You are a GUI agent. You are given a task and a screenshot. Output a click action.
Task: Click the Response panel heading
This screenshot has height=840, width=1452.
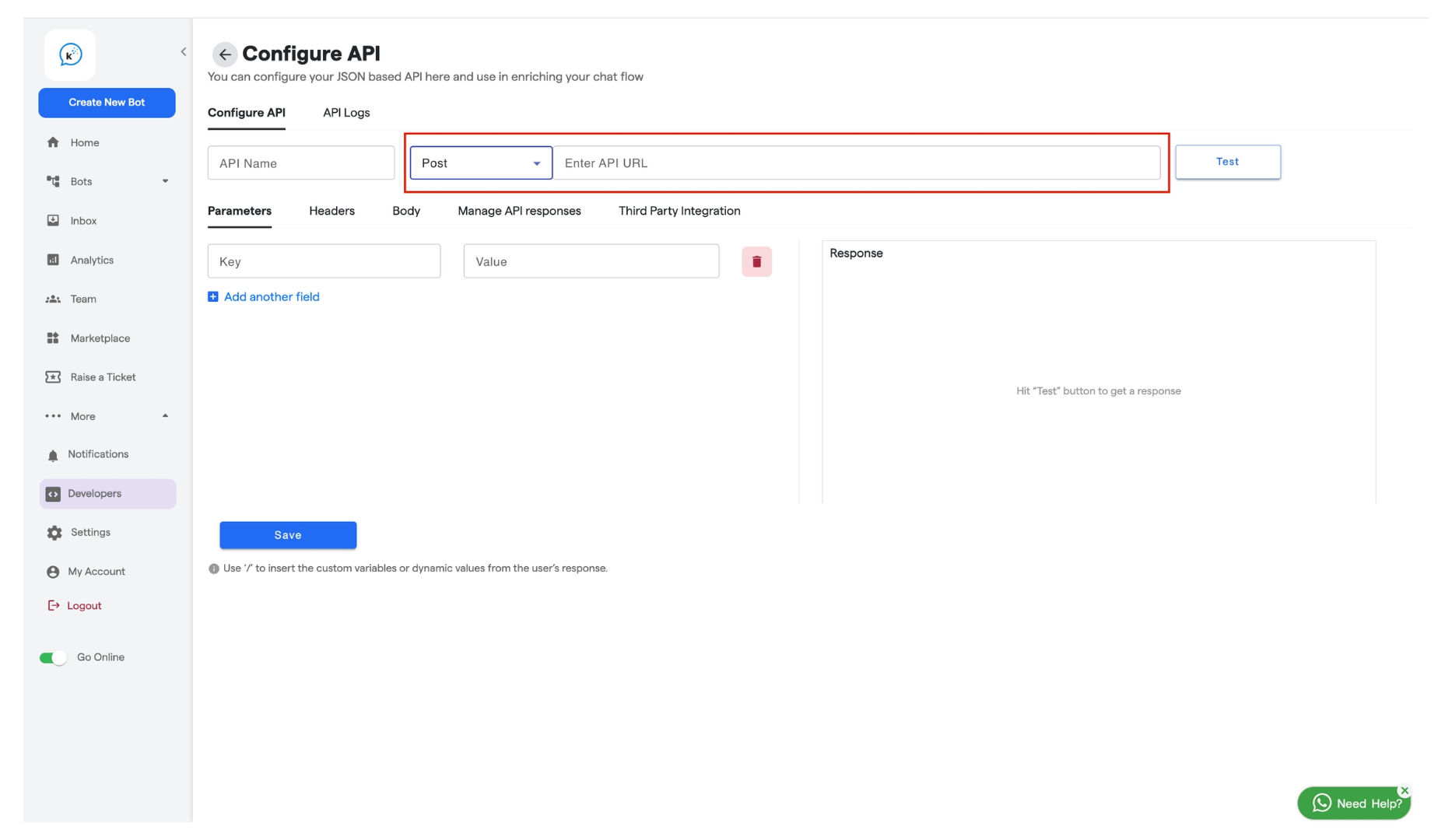click(x=856, y=254)
